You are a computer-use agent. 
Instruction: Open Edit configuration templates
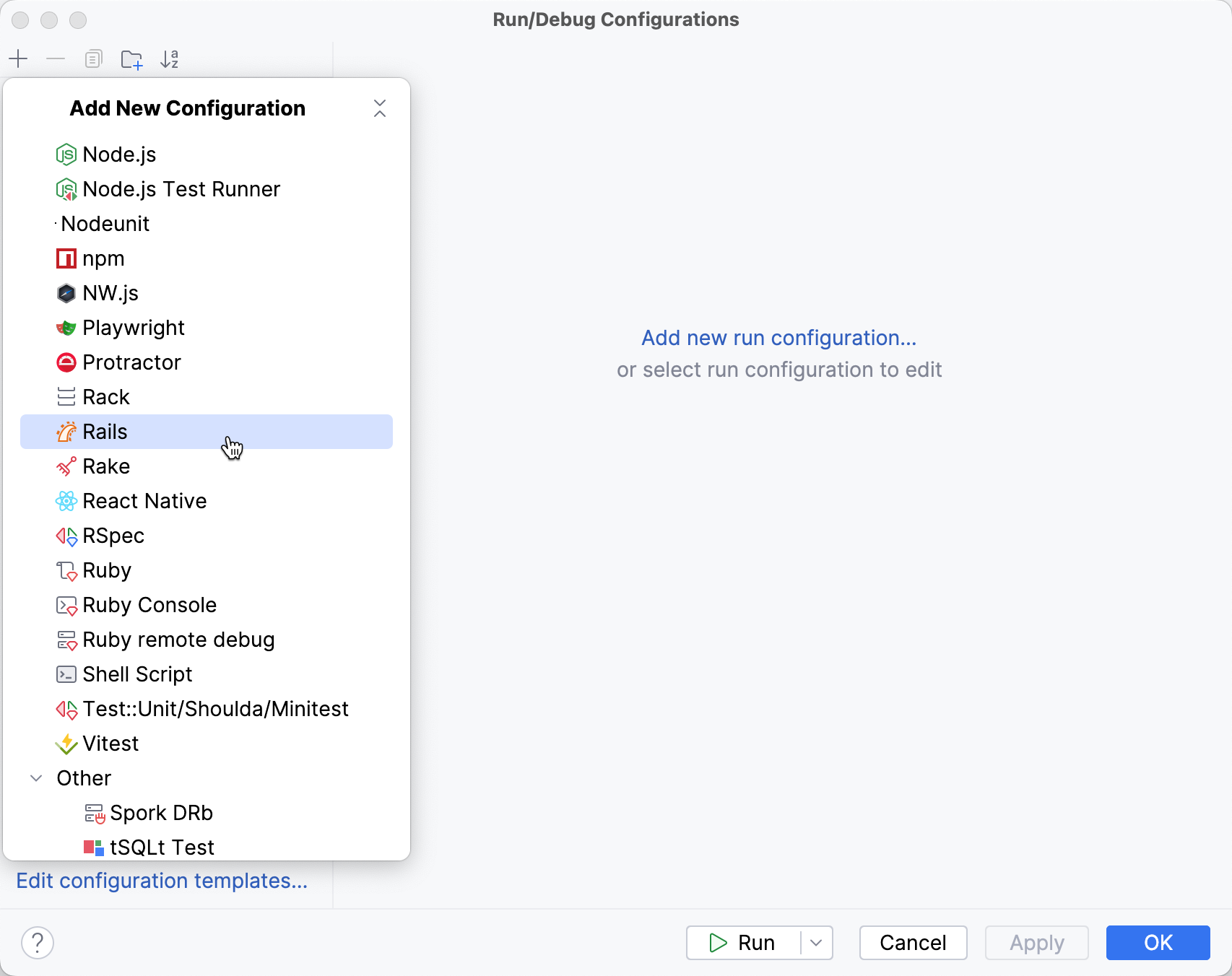tap(162, 881)
